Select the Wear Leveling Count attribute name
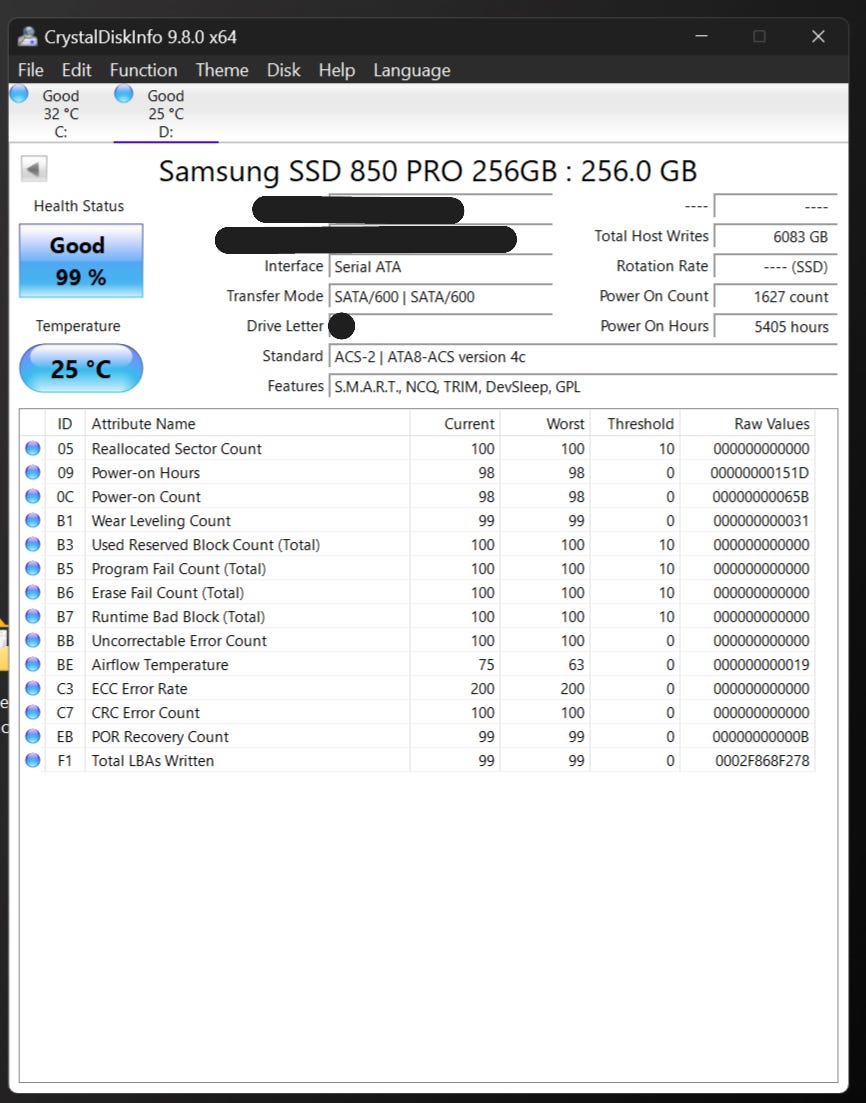 161,521
